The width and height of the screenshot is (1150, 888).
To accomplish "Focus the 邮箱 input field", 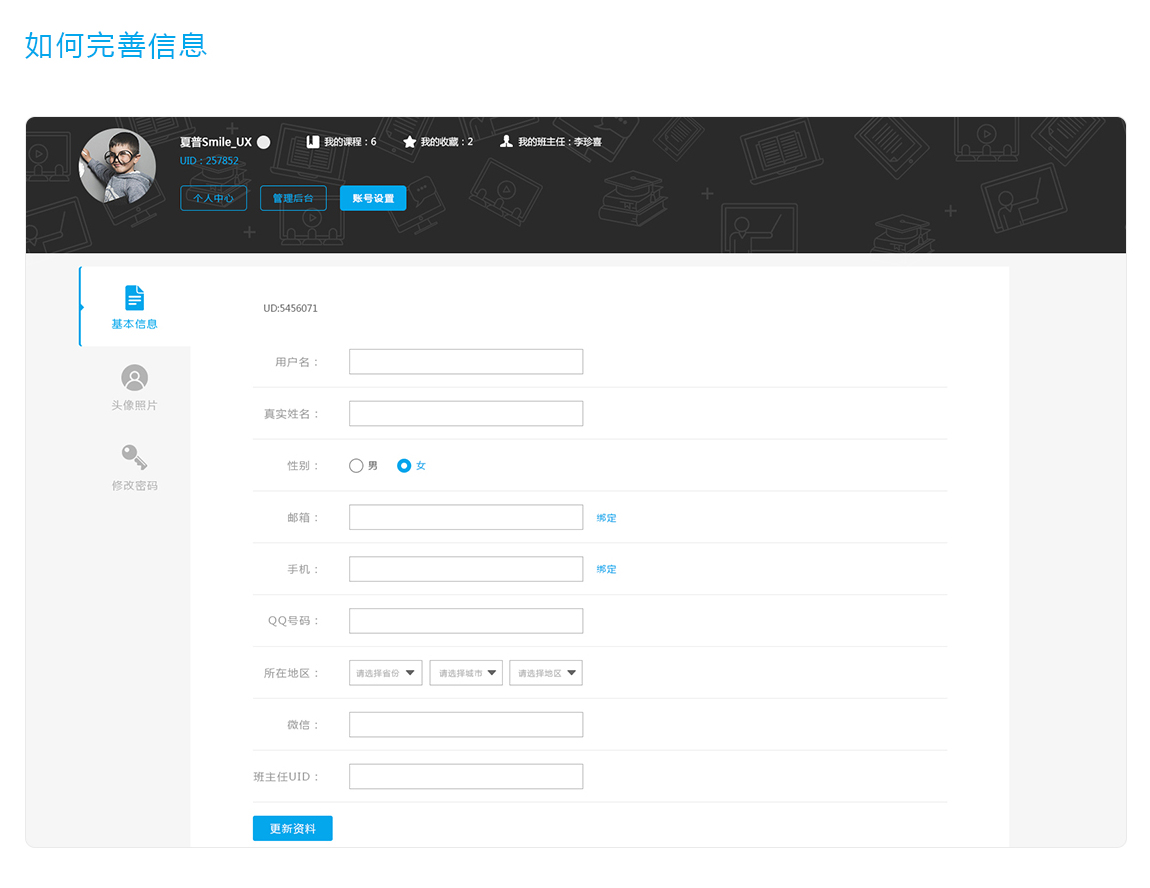I will click(x=466, y=517).
